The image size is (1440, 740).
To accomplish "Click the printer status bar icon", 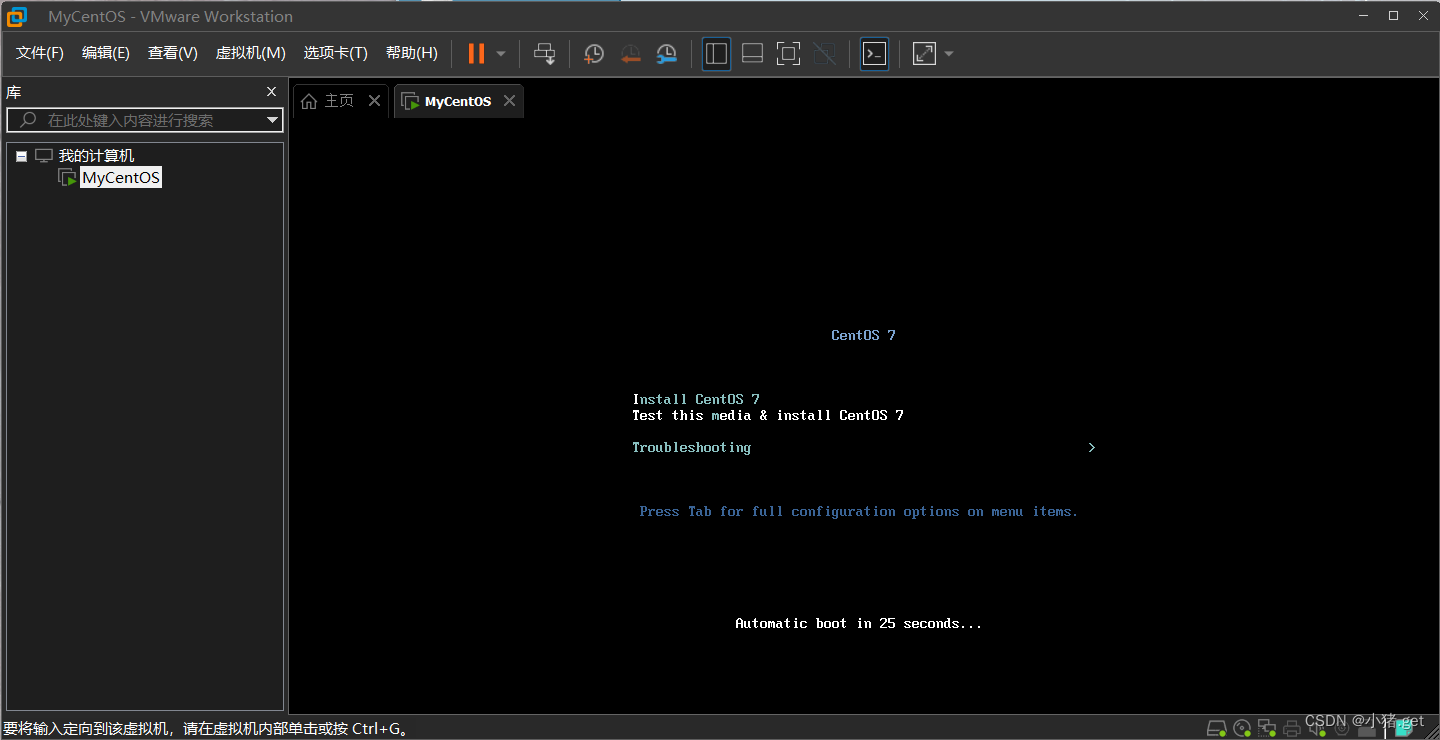I will tap(1292, 727).
